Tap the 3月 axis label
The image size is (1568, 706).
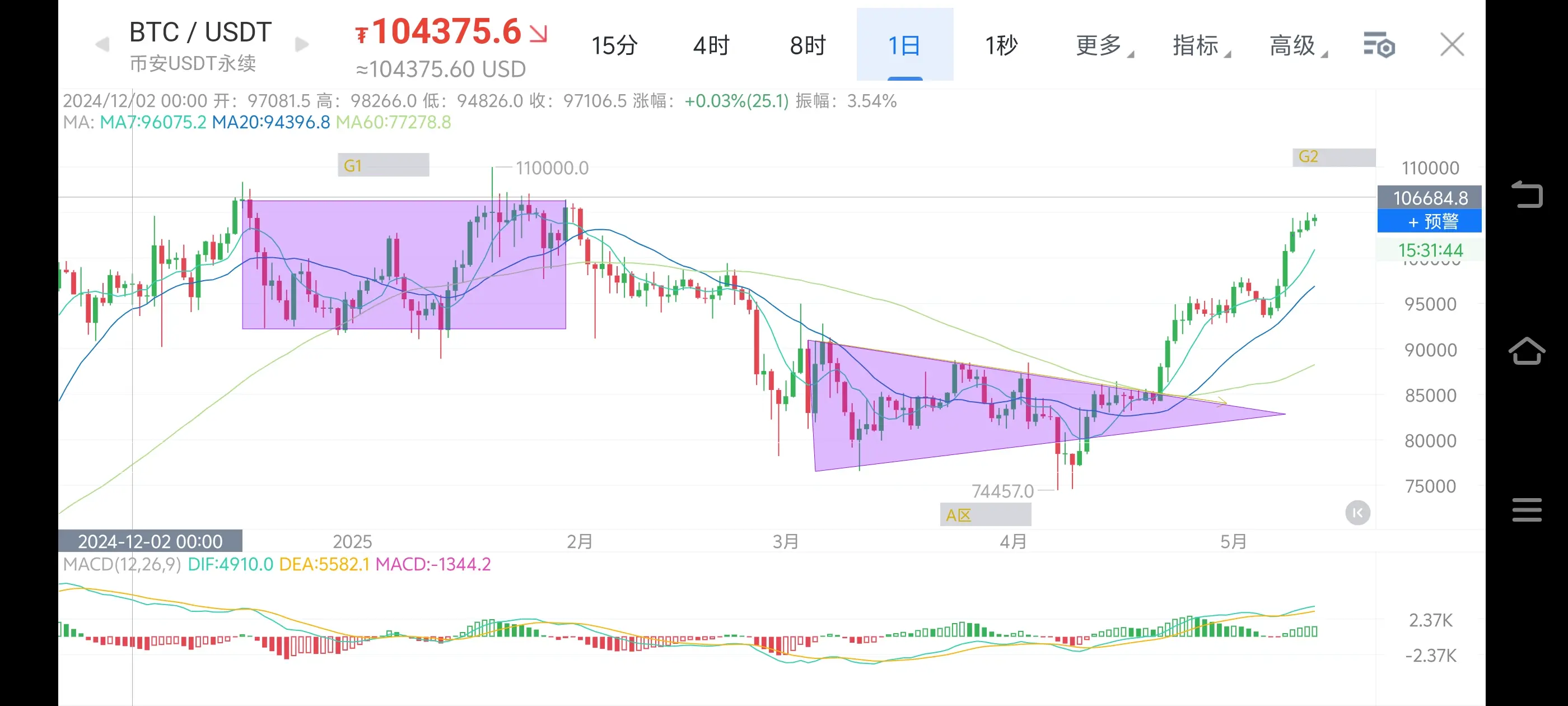click(x=785, y=541)
